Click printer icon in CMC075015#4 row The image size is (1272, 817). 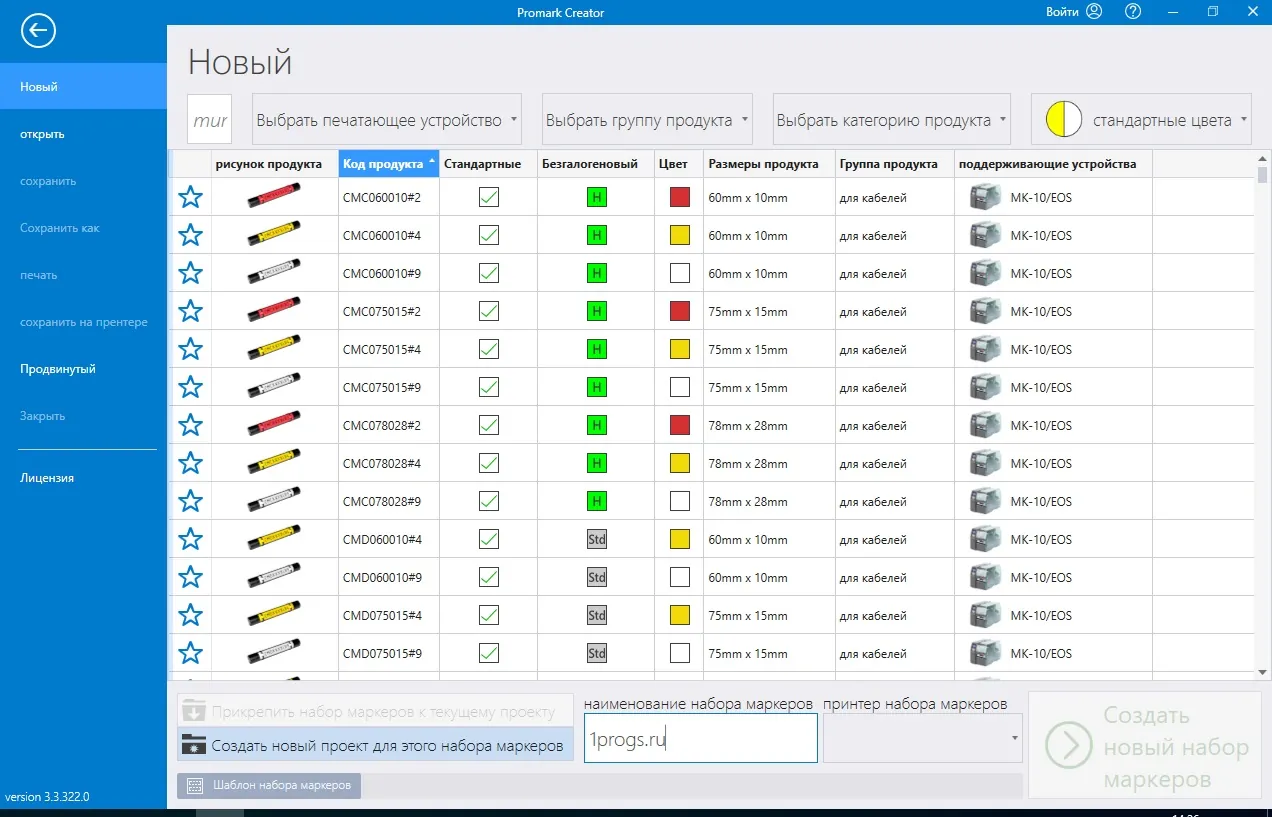(x=985, y=349)
